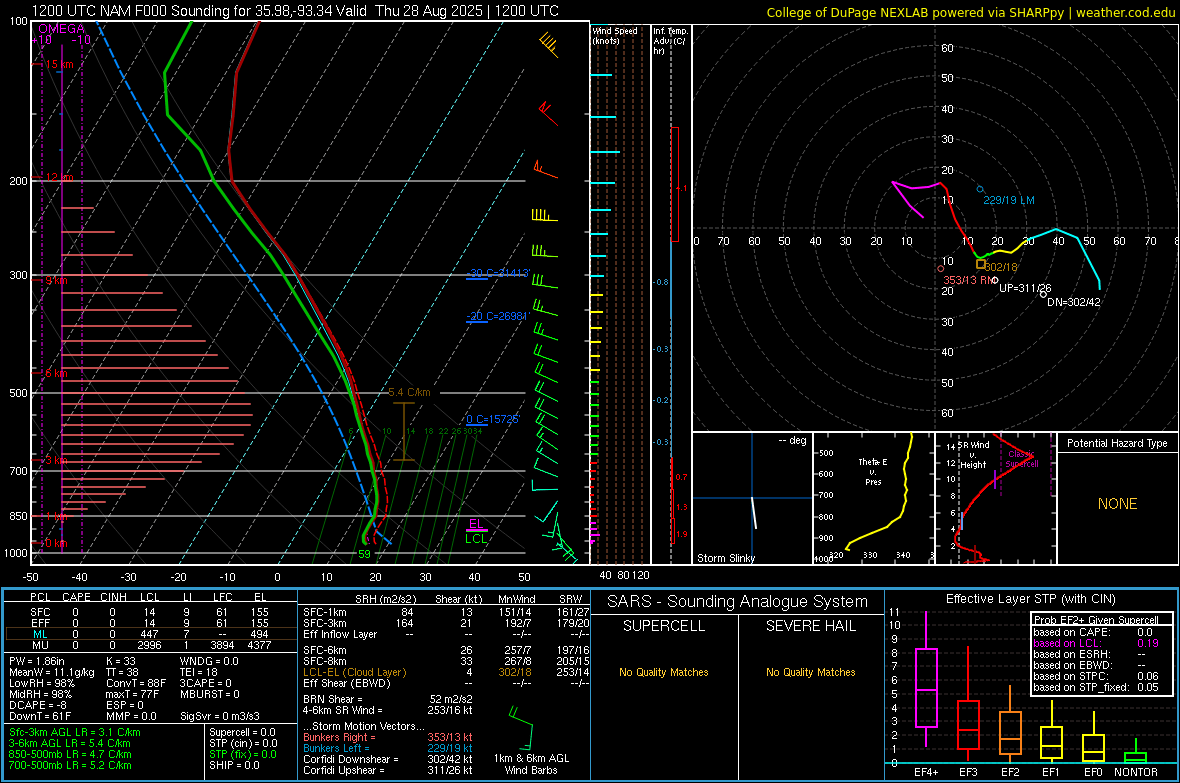Click the SEVERE HAIL column heading
Viewport: 1180px width, 783px height.
click(x=810, y=626)
